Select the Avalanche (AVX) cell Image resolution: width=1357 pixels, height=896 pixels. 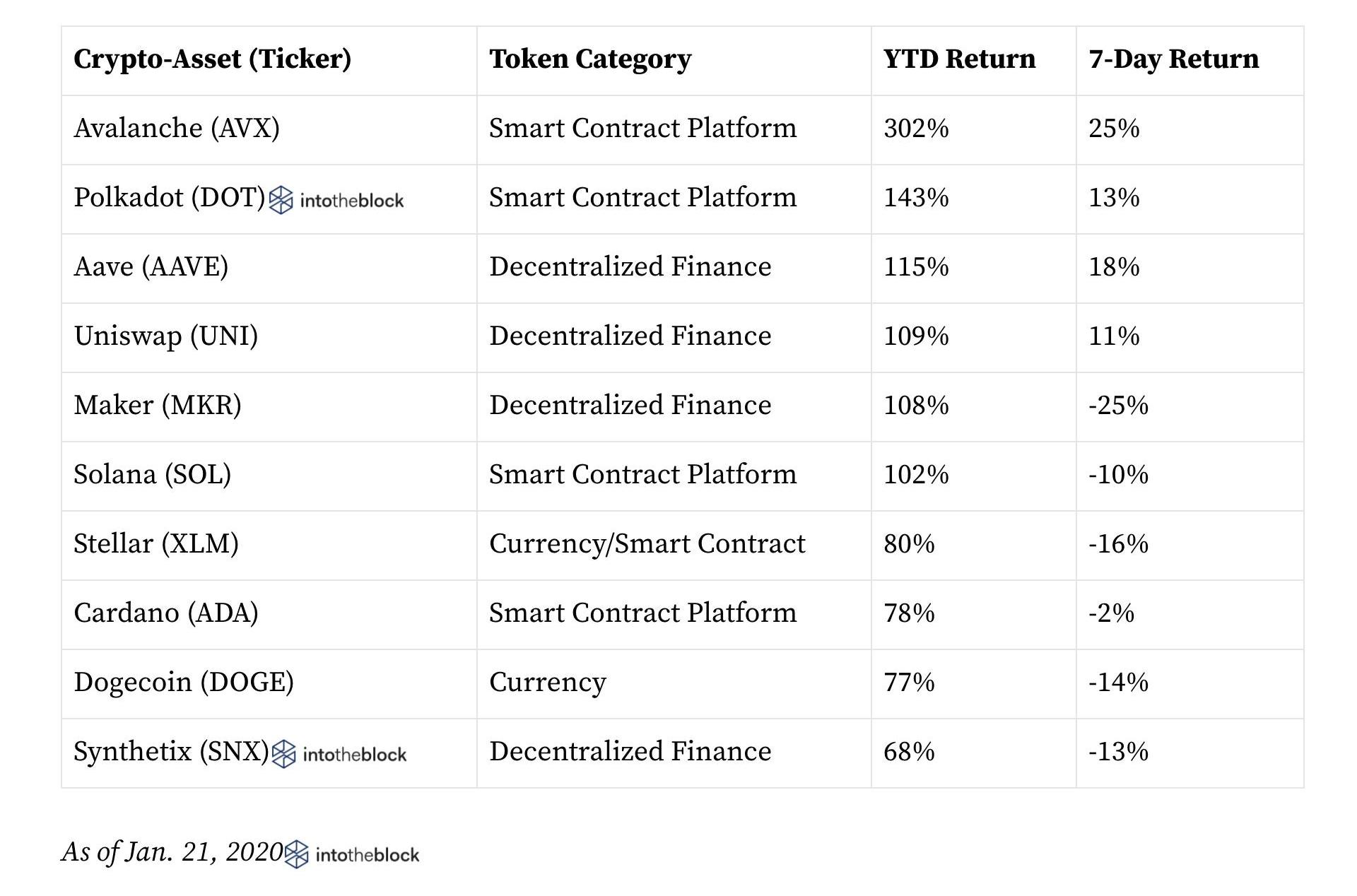[177, 129]
